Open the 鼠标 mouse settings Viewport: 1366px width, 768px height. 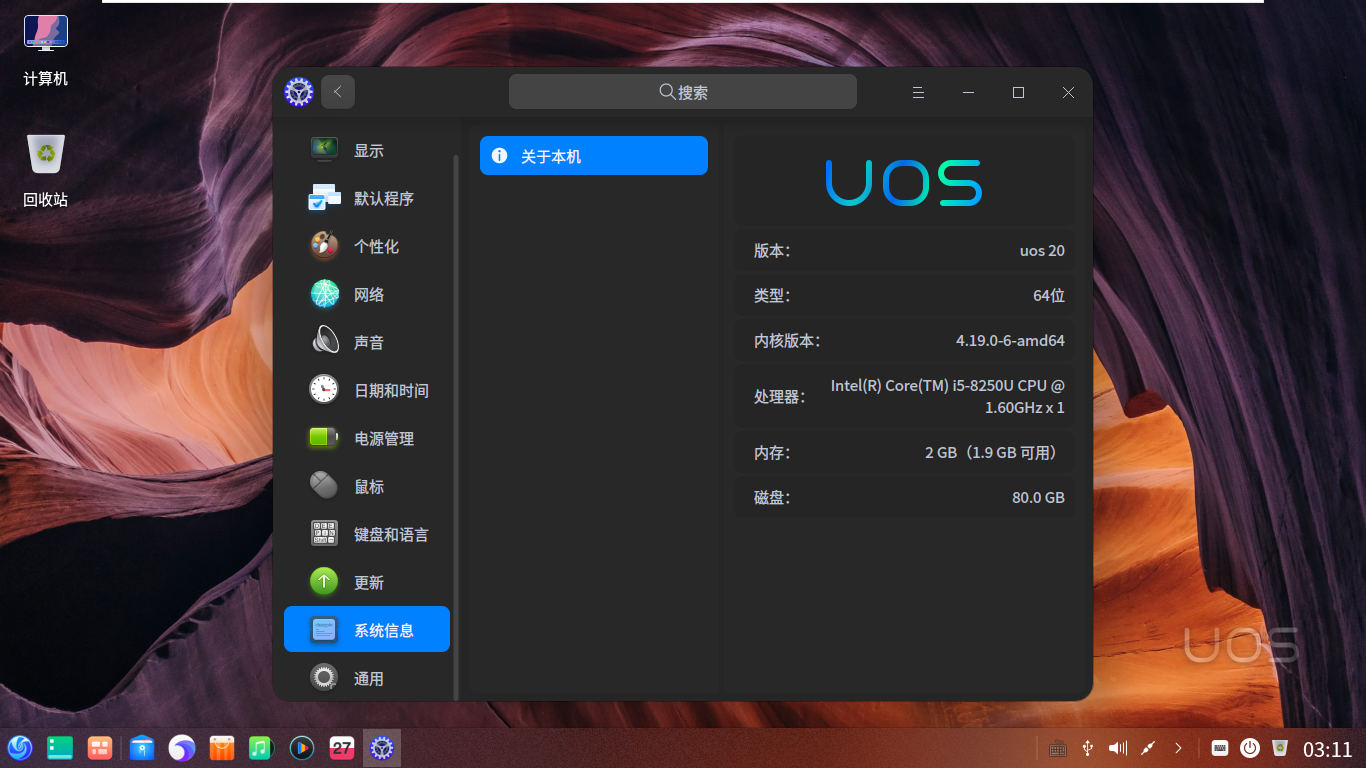pyautogui.click(x=365, y=486)
